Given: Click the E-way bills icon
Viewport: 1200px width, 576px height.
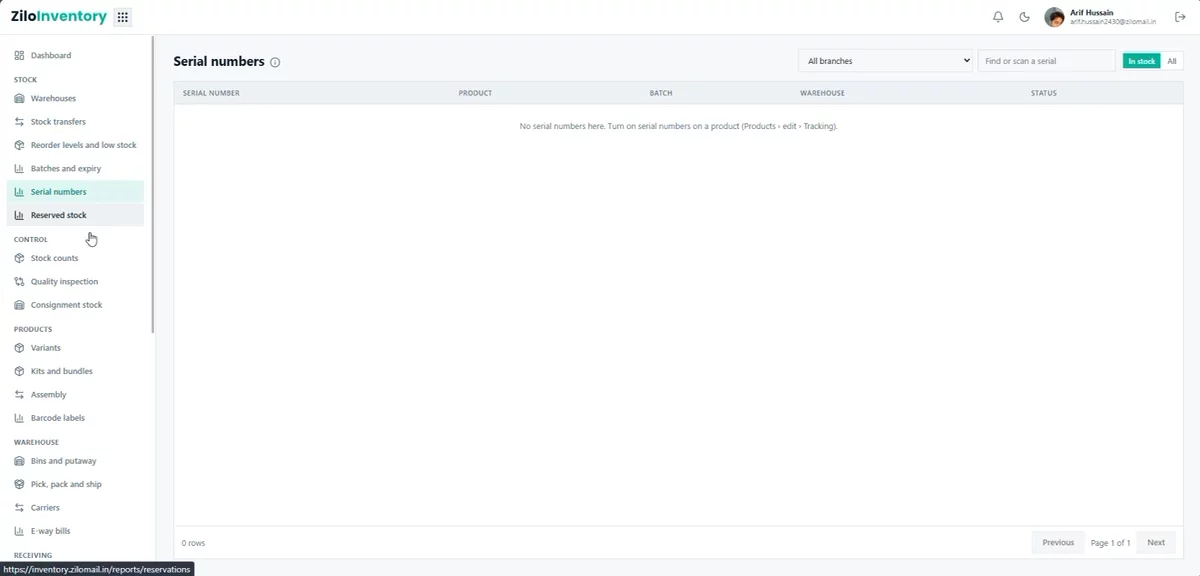Looking at the screenshot, I should pos(20,531).
